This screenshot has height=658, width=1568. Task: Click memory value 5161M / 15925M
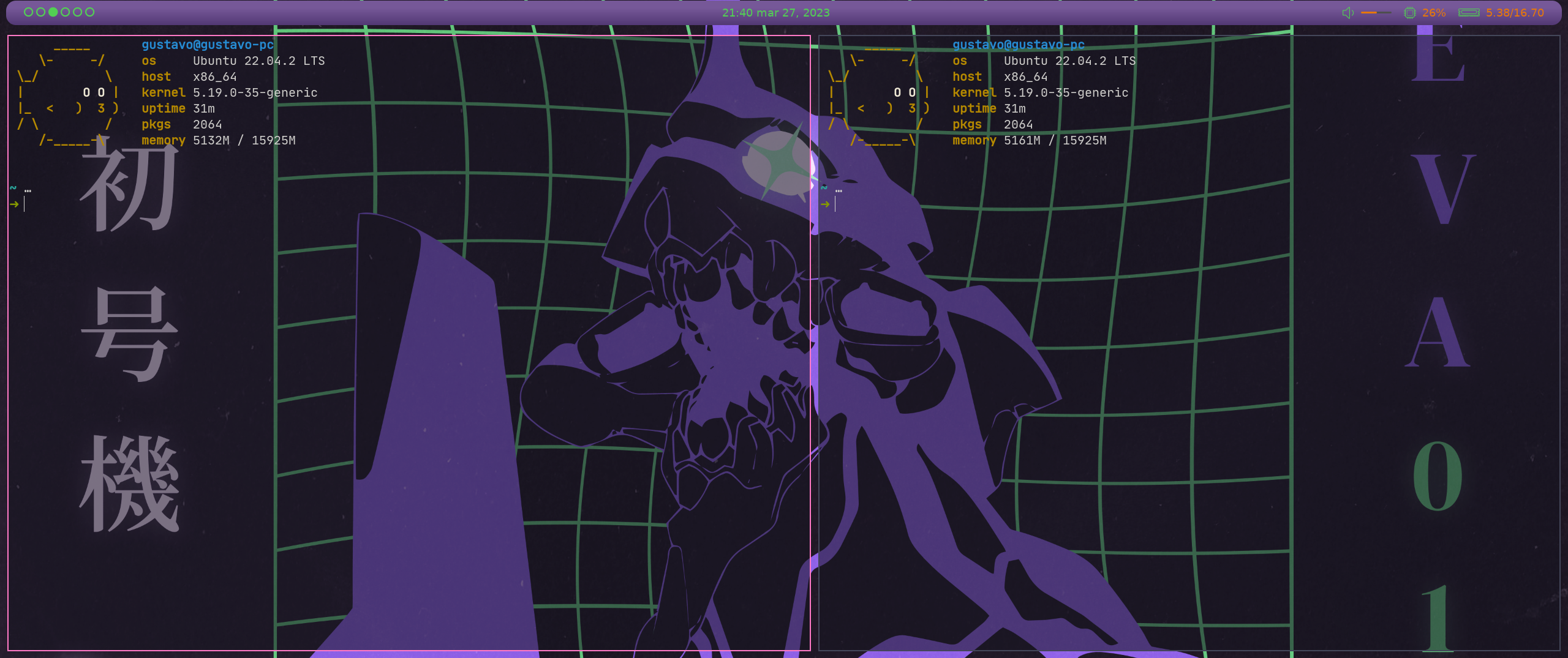click(1055, 140)
